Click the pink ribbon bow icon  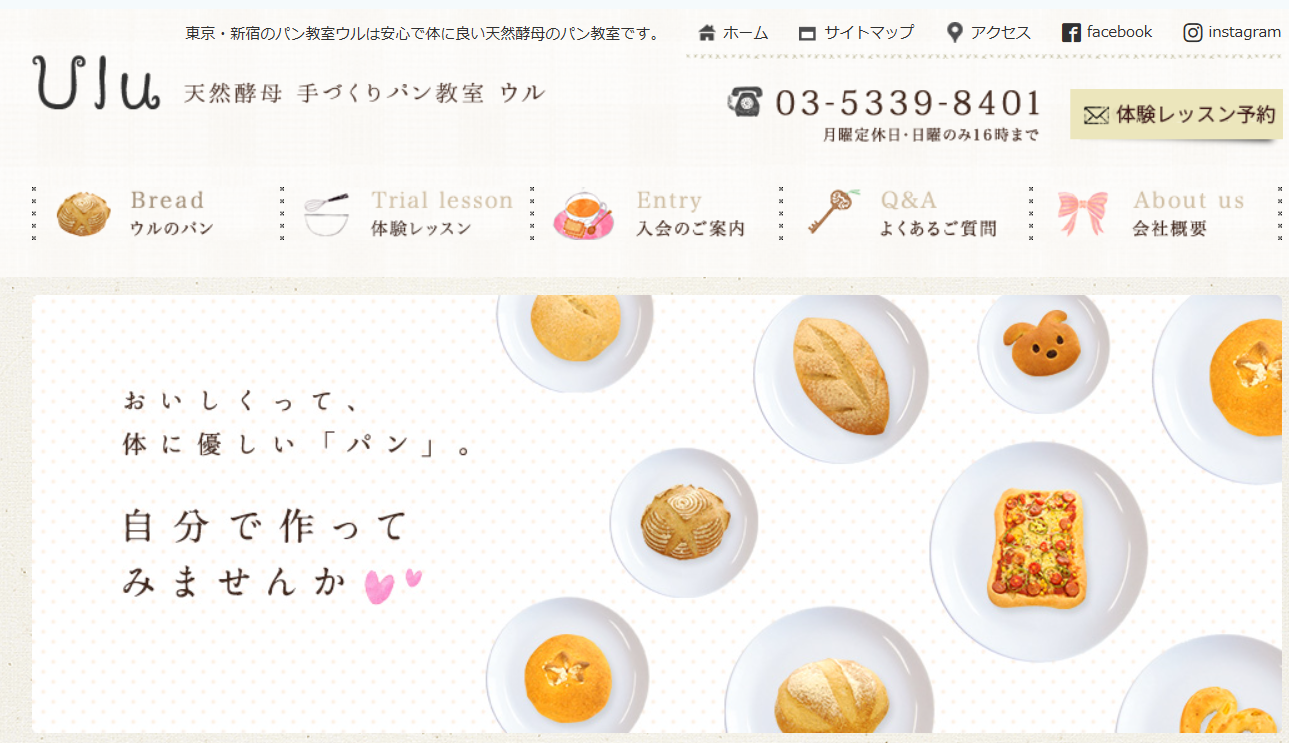pos(1082,213)
